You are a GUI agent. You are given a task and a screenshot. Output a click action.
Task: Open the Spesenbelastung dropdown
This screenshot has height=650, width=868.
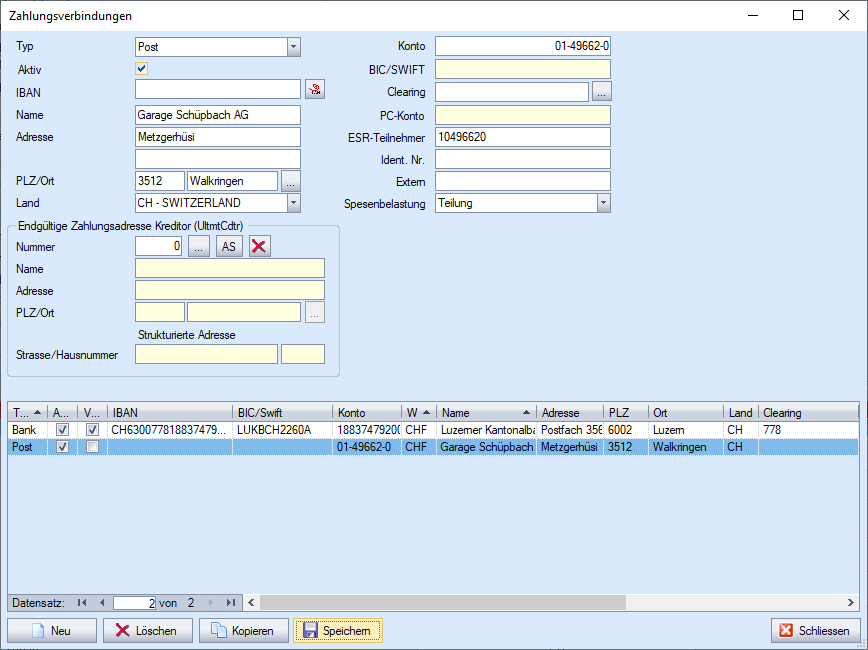click(603, 203)
